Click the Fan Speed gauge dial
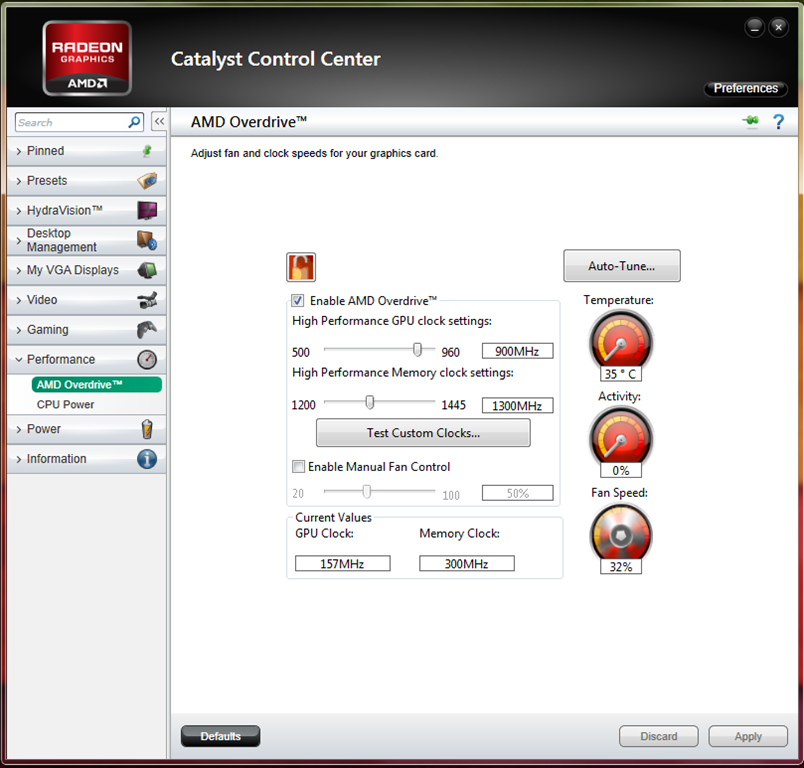 (620, 533)
